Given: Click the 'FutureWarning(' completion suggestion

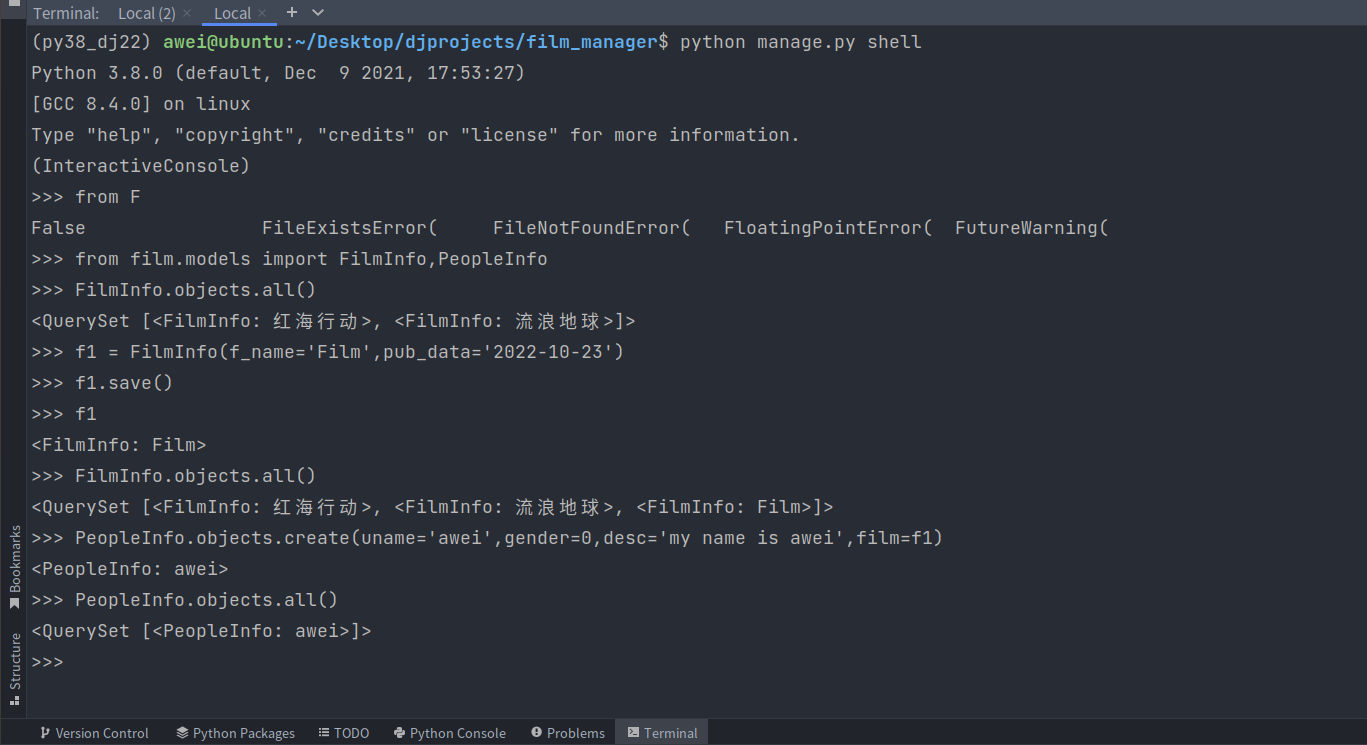Looking at the screenshot, I should click(x=1032, y=228).
